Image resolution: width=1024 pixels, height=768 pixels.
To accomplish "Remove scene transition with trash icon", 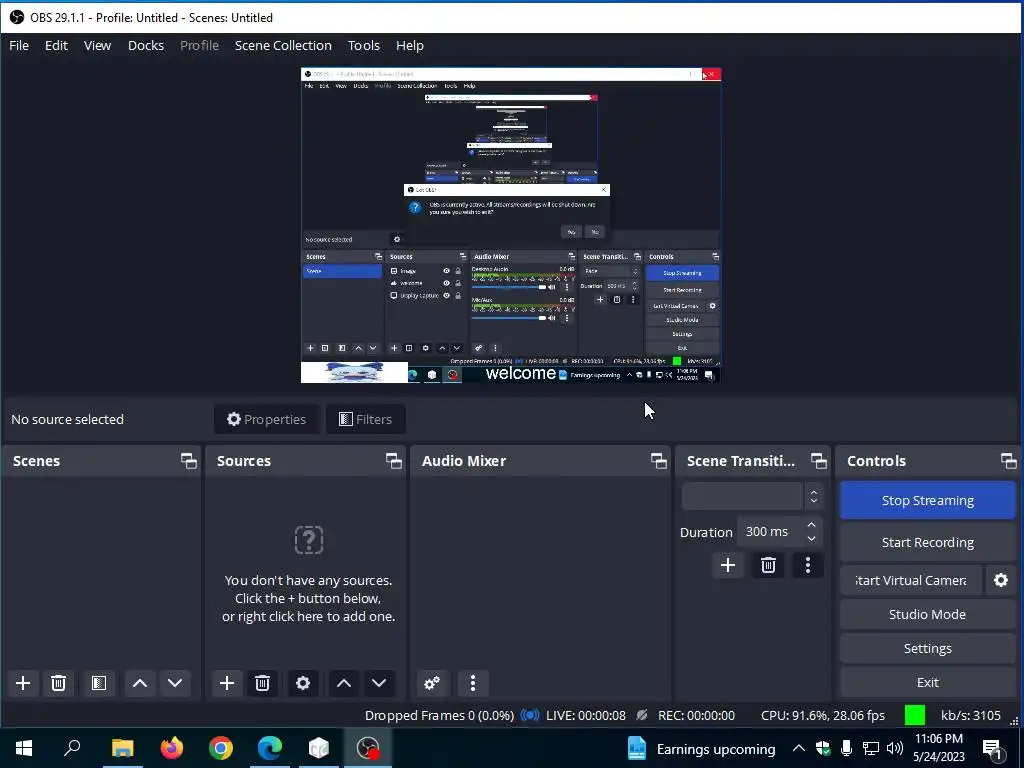I will point(768,565).
